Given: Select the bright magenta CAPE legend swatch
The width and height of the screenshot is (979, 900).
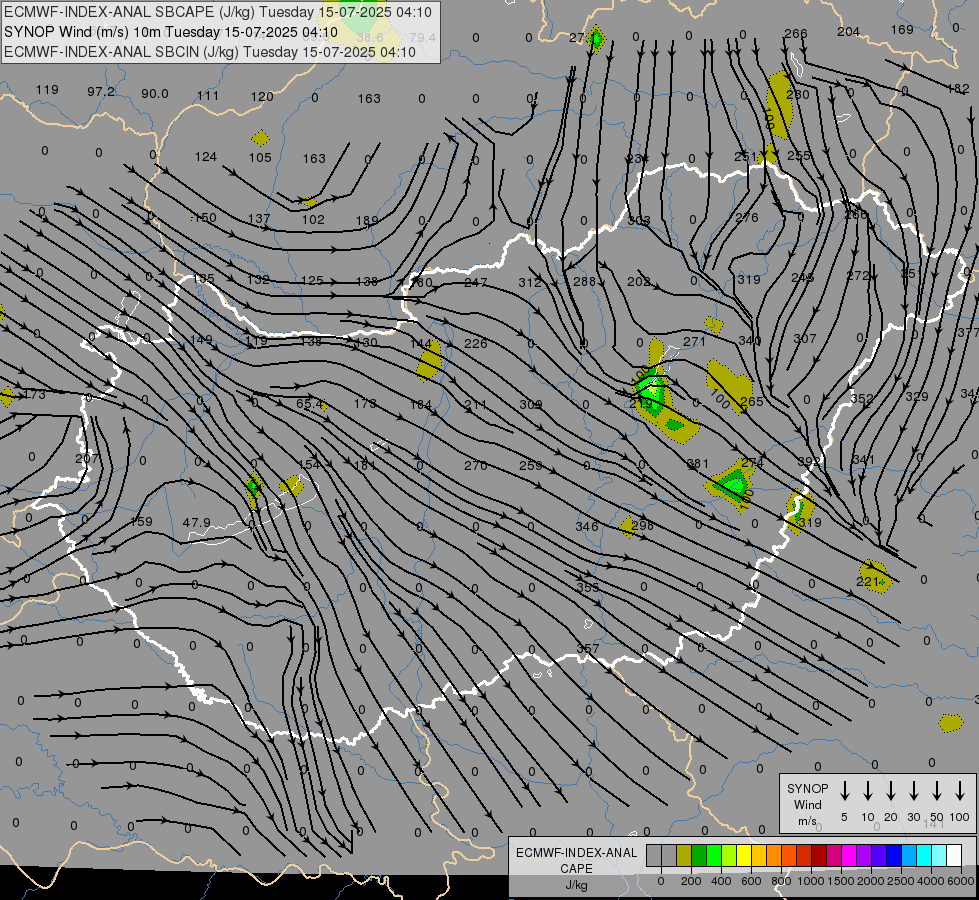Looking at the screenshot, I should [849, 856].
